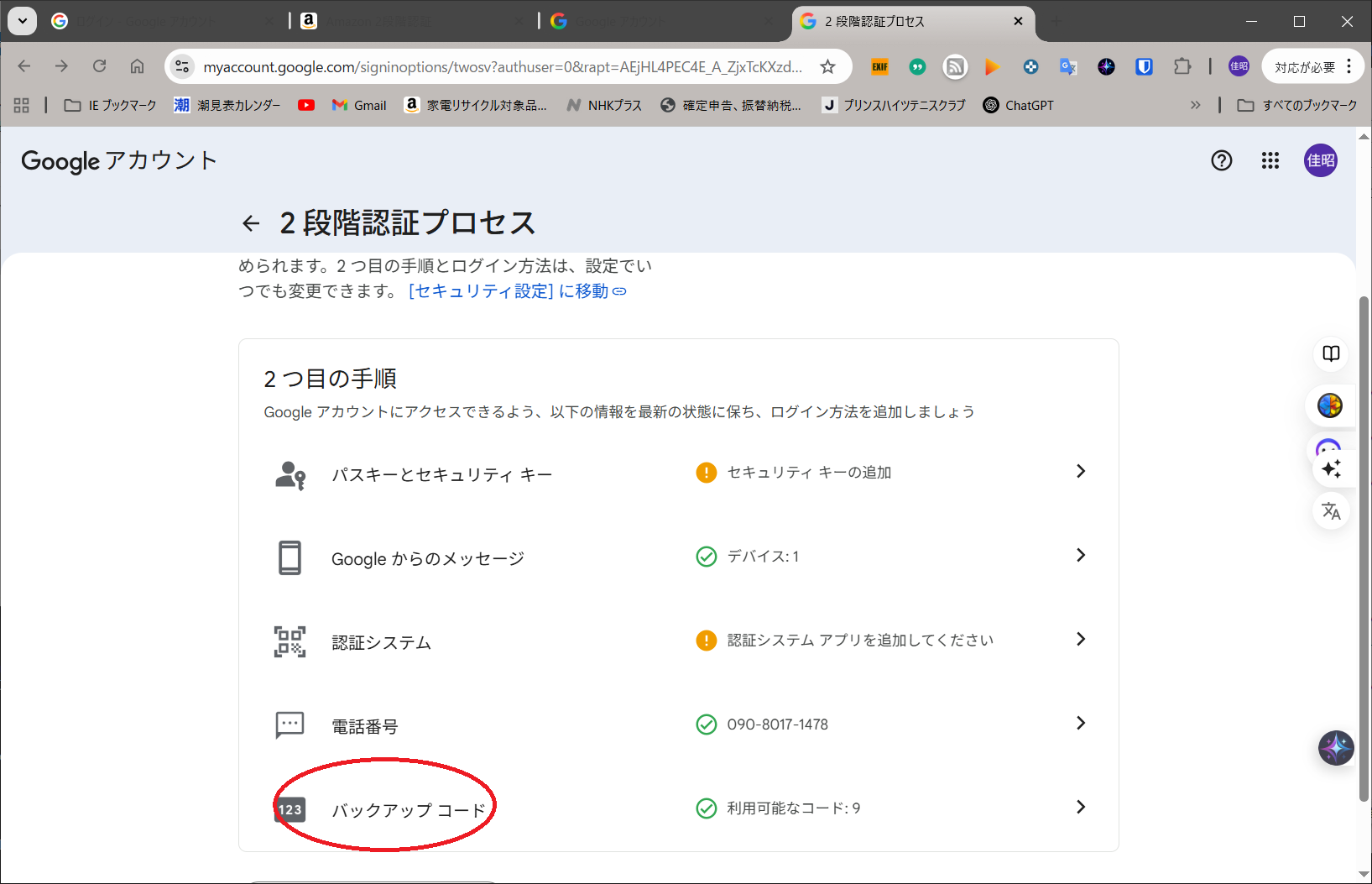The height and width of the screenshot is (884, 1372).
Task: Open Gmail from the bookmarks bar
Action: pos(359,106)
